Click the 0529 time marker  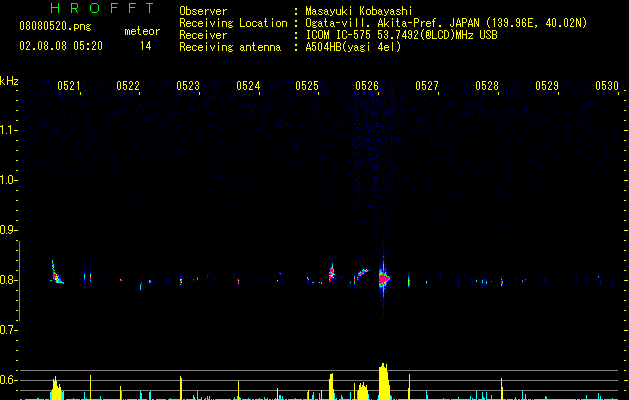tap(547, 86)
